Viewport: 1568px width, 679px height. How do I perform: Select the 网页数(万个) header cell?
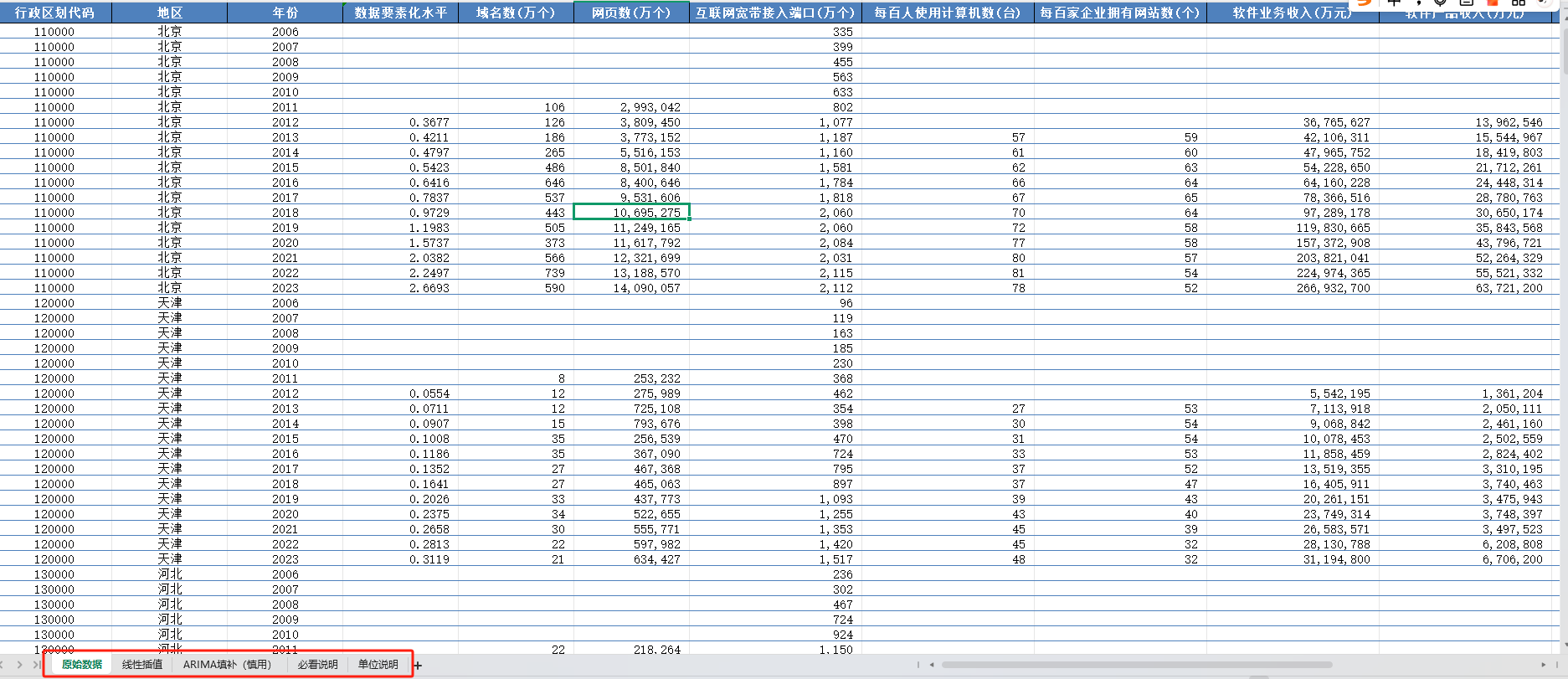[631, 13]
